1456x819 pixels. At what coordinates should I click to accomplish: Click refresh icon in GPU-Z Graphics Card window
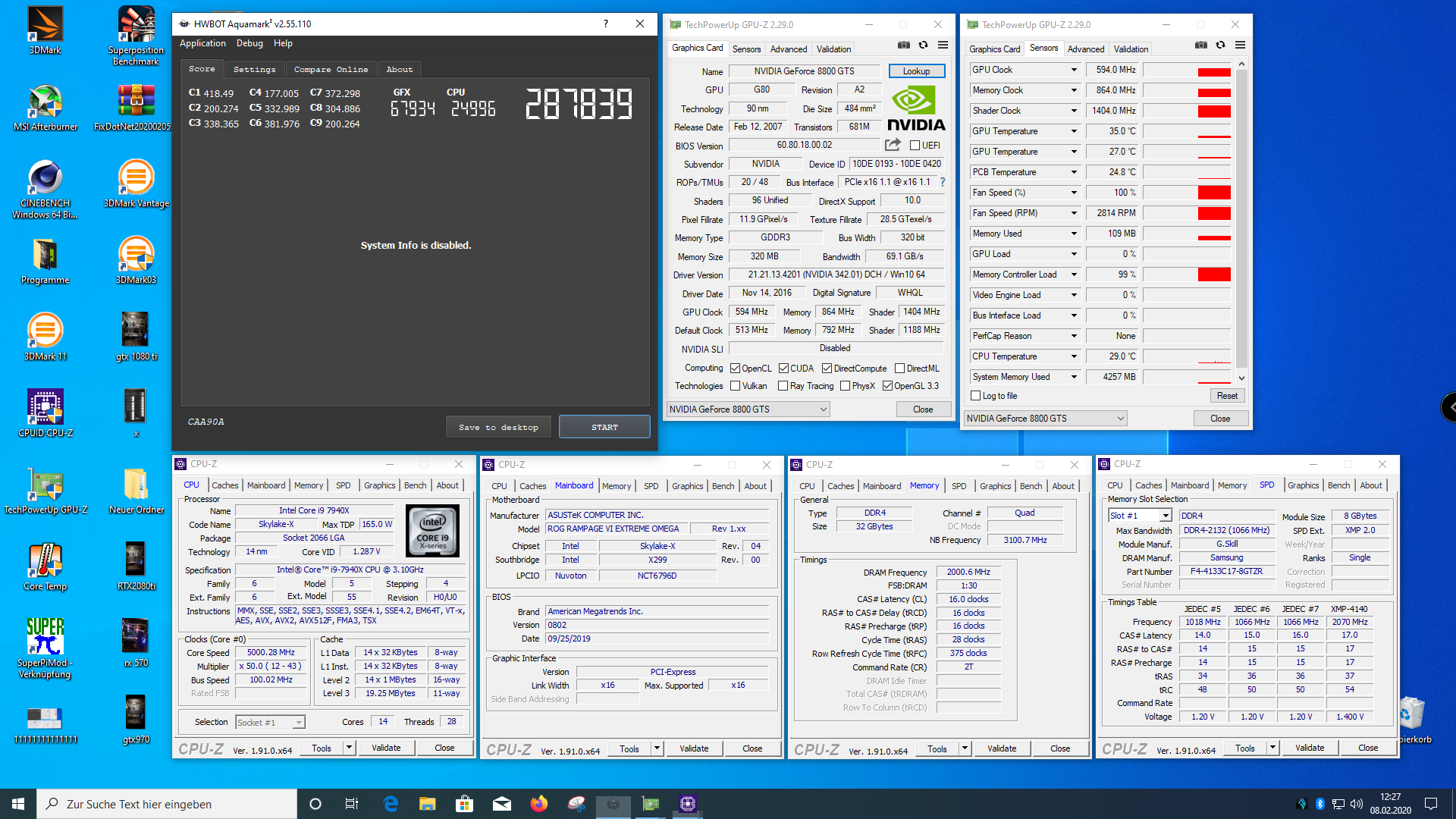point(923,45)
